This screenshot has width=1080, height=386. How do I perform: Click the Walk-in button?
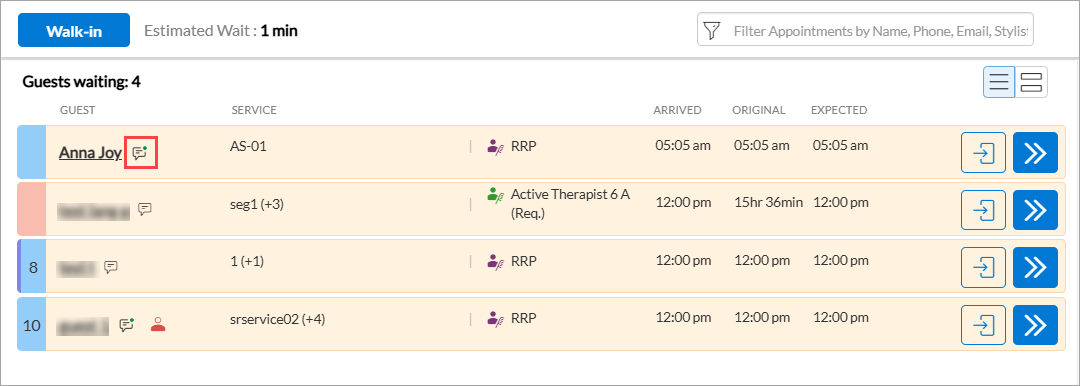click(x=74, y=30)
